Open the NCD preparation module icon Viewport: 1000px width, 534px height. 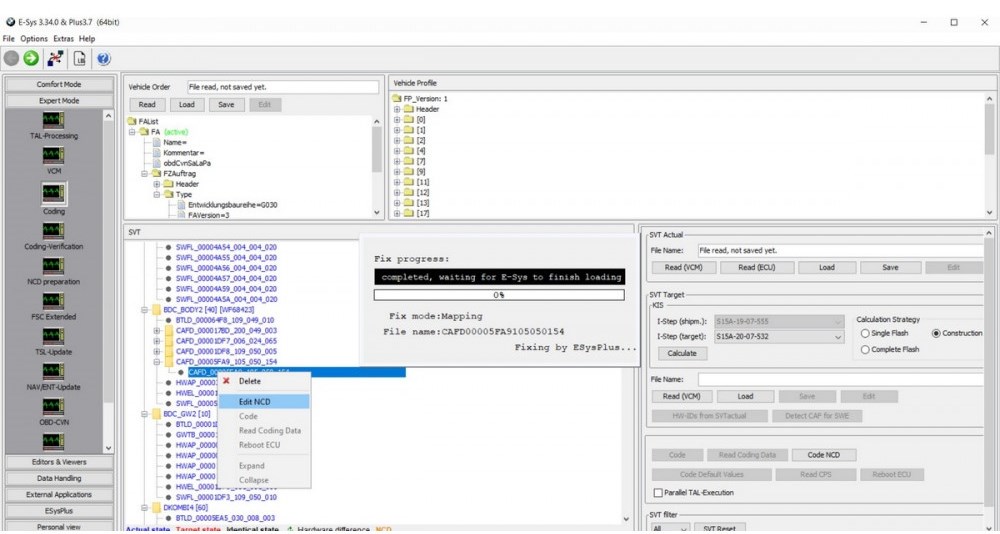[x=54, y=265]
